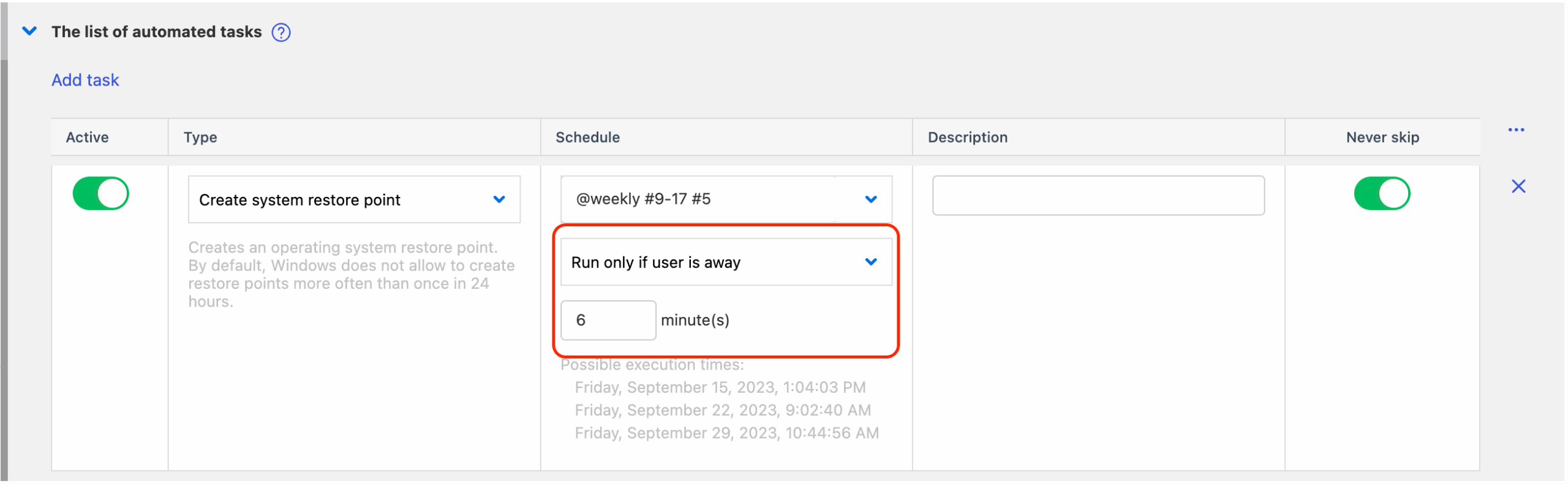Click the September 15, 2023 execution time
This screenshot has width=1568, height=484.
tap(720, 387)
